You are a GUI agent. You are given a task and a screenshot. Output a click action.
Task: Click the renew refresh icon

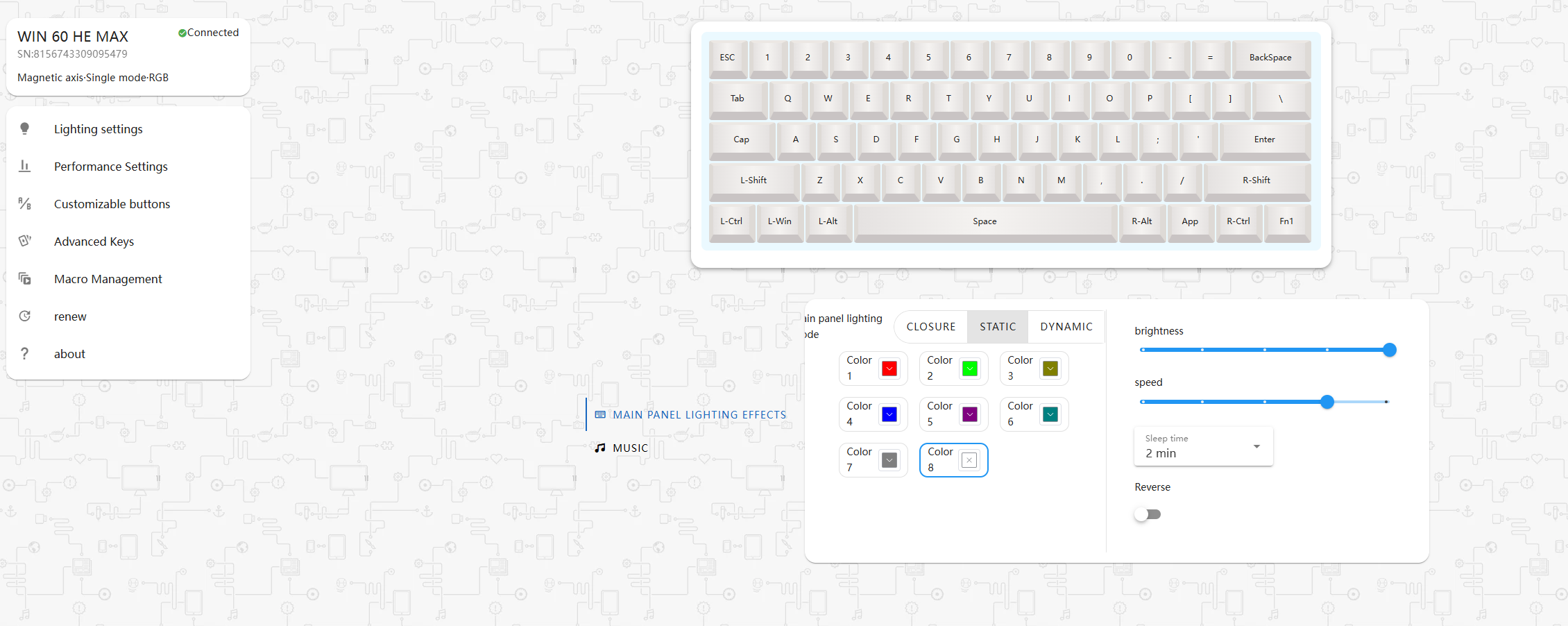click(x=25, y=316)
